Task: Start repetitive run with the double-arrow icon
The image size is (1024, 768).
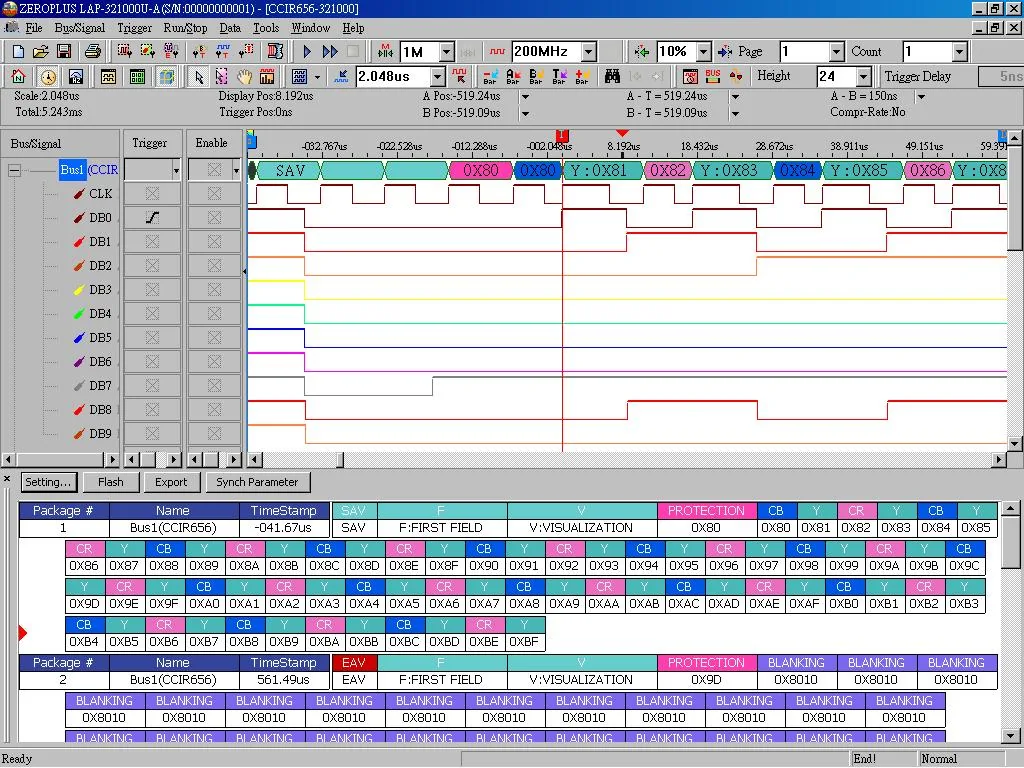Action: tap(330, 52)
